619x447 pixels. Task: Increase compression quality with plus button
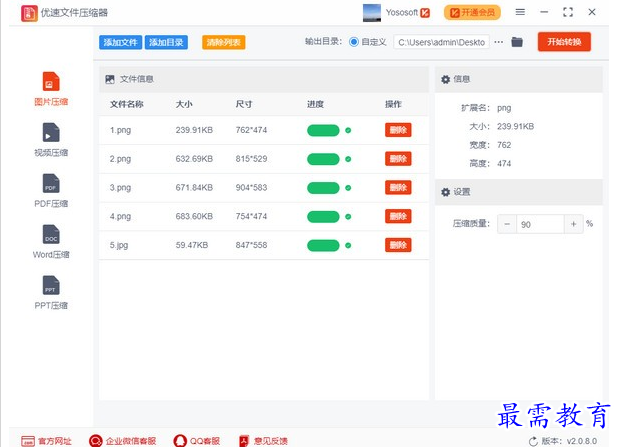pyautogui.click(x=573, y=224)
